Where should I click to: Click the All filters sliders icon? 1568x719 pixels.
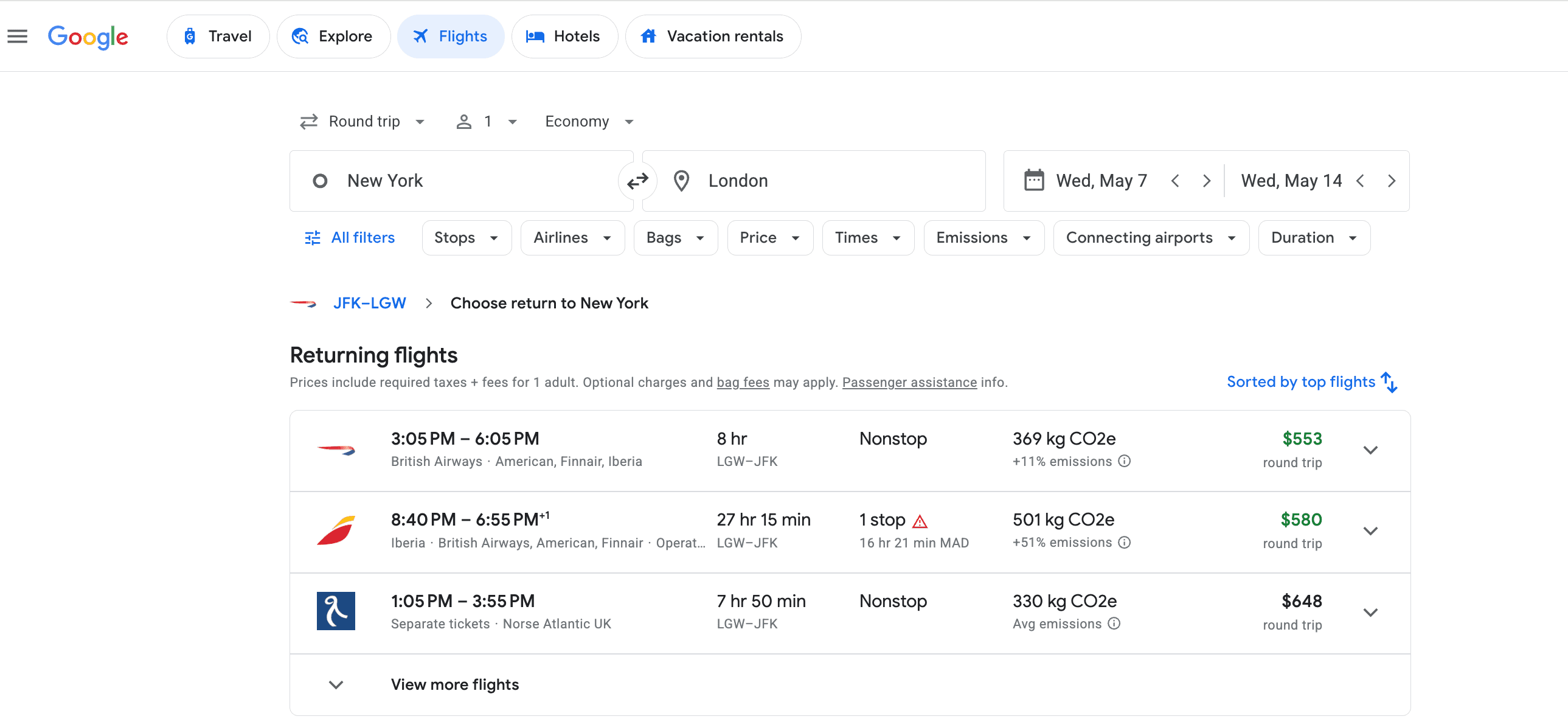312,238
